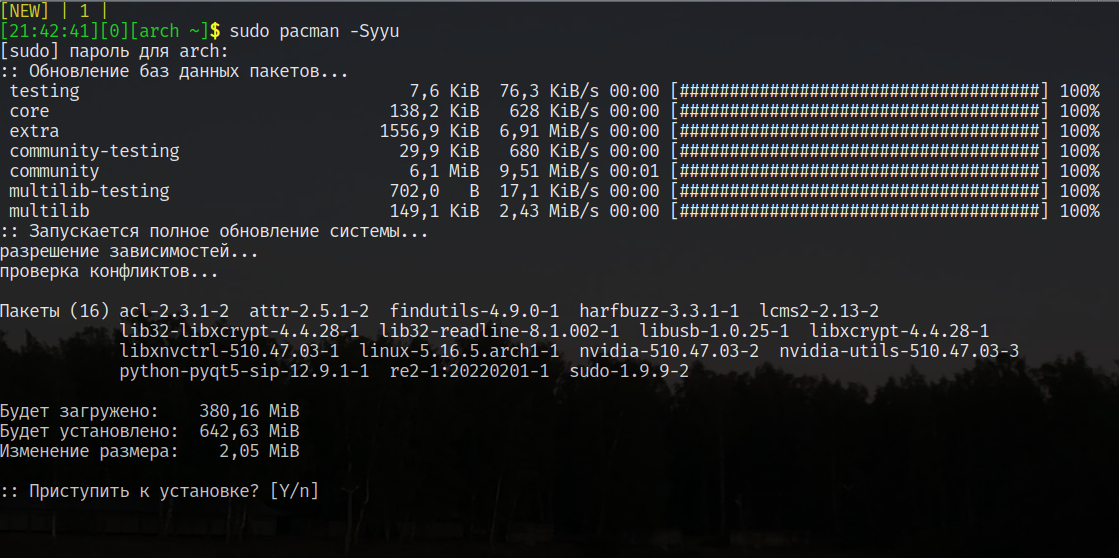Click the 'community' repository name
1119x558 pixels.
click(54, 171)
